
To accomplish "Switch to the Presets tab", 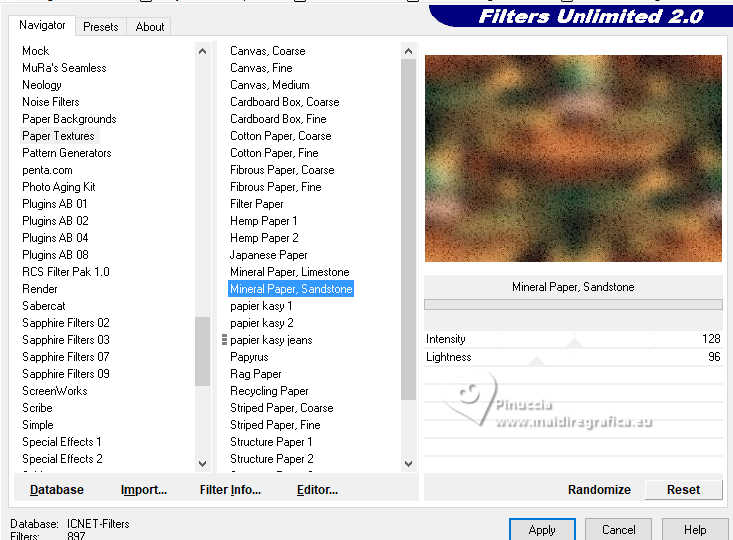I will 101,27.
